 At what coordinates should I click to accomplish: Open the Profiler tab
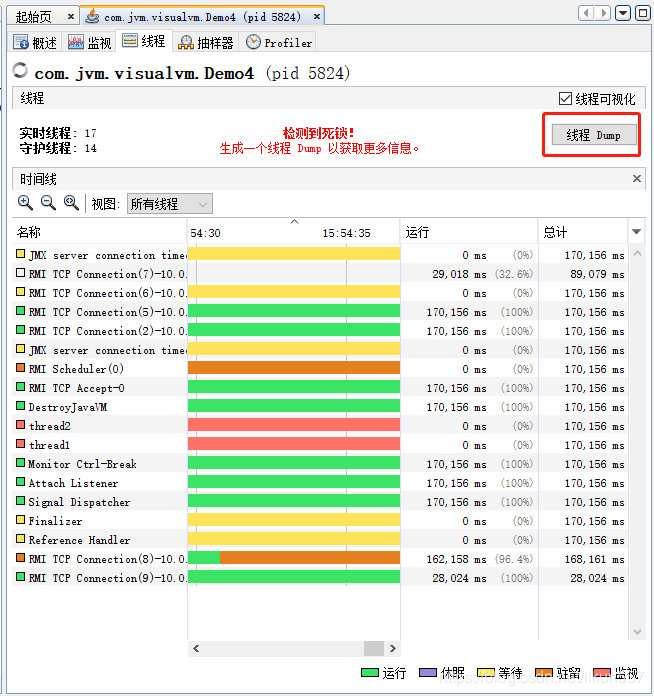click(278, 43)
